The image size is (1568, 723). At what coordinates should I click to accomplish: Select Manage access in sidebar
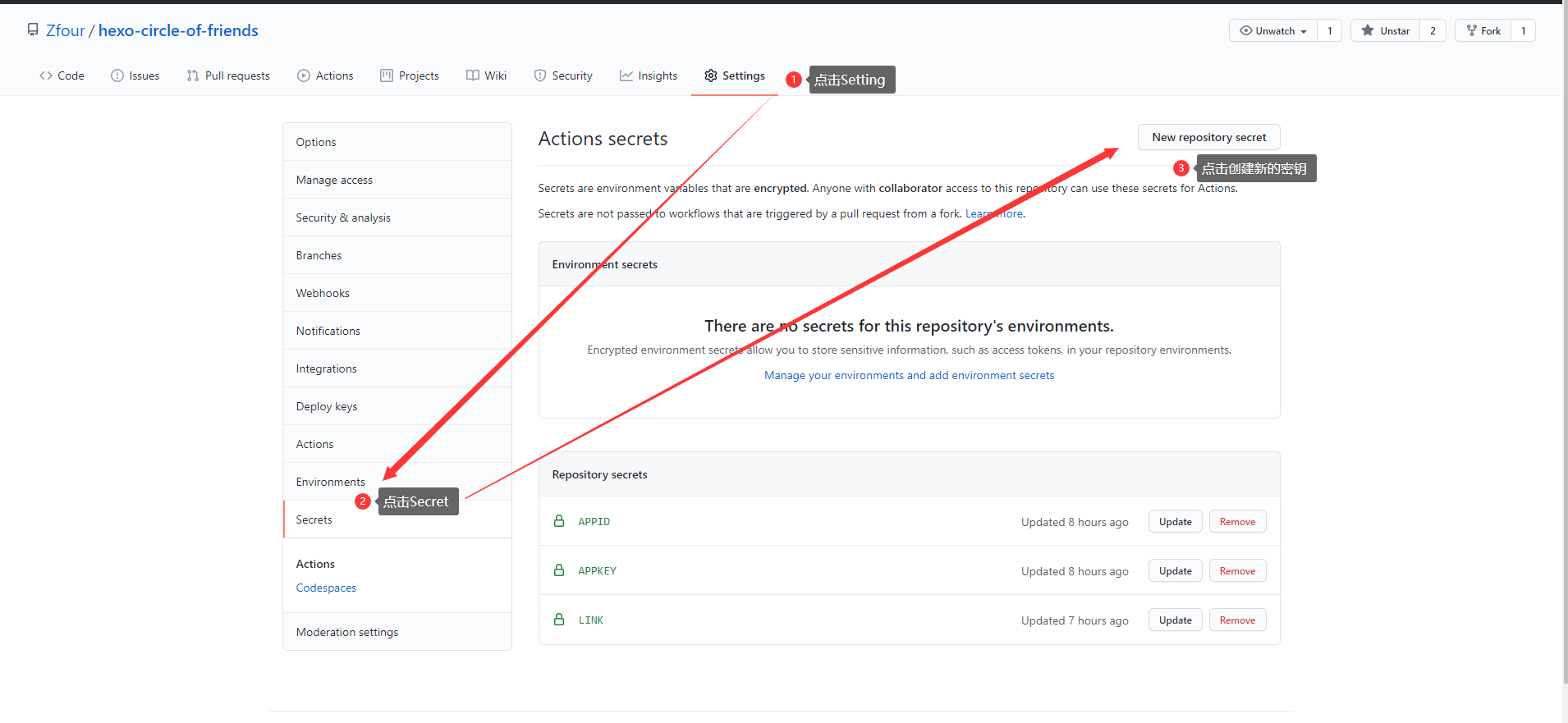pyautogui.click(x=397, y=180)
